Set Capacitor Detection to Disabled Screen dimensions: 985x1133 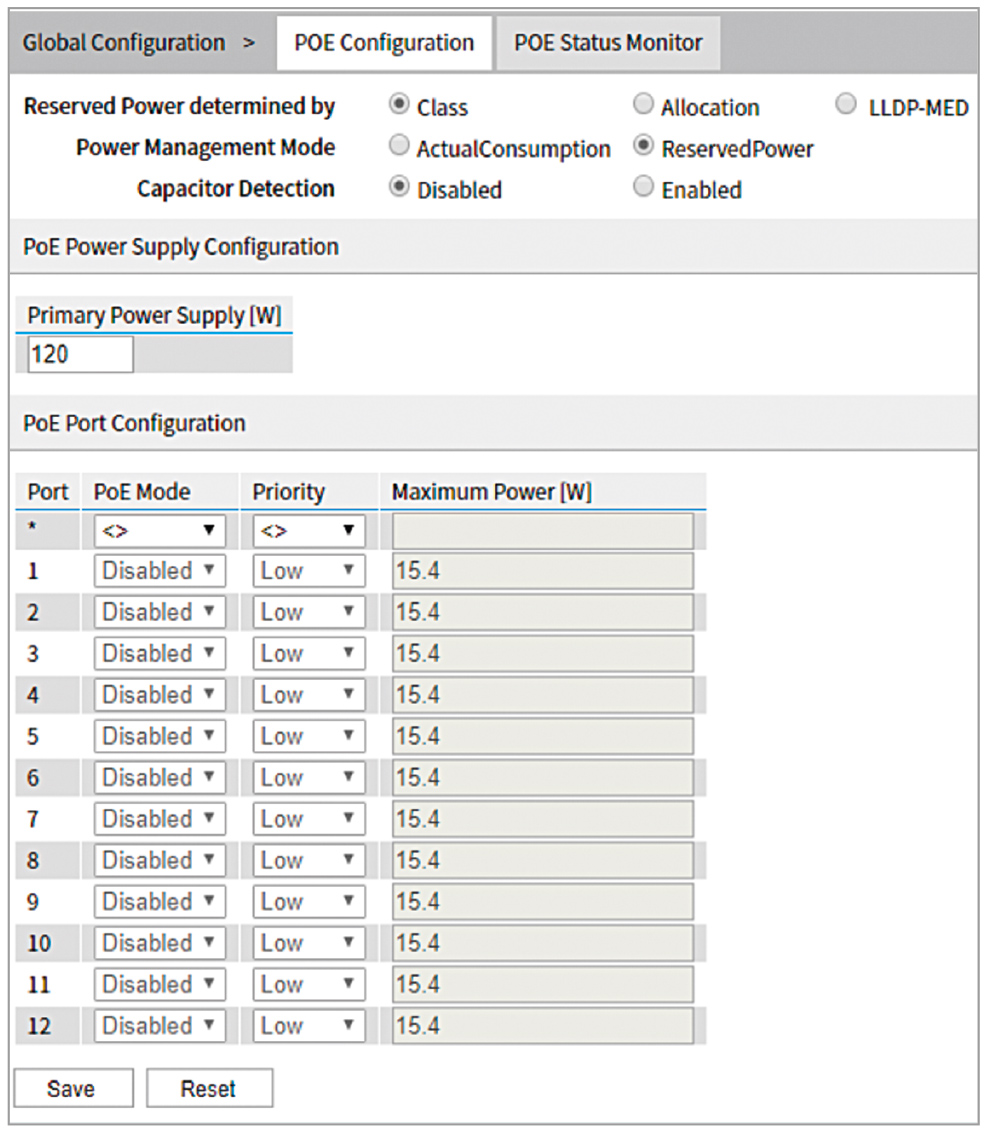400,188
